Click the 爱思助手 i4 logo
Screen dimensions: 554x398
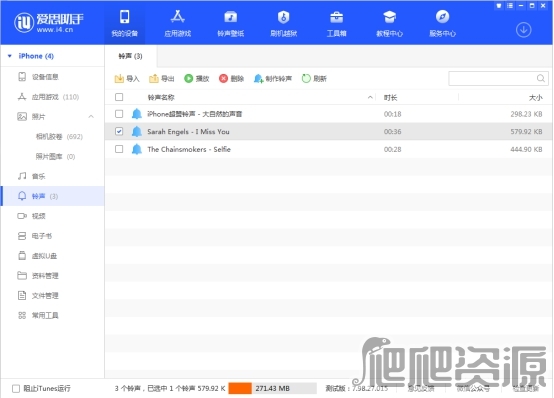(48, 23)
